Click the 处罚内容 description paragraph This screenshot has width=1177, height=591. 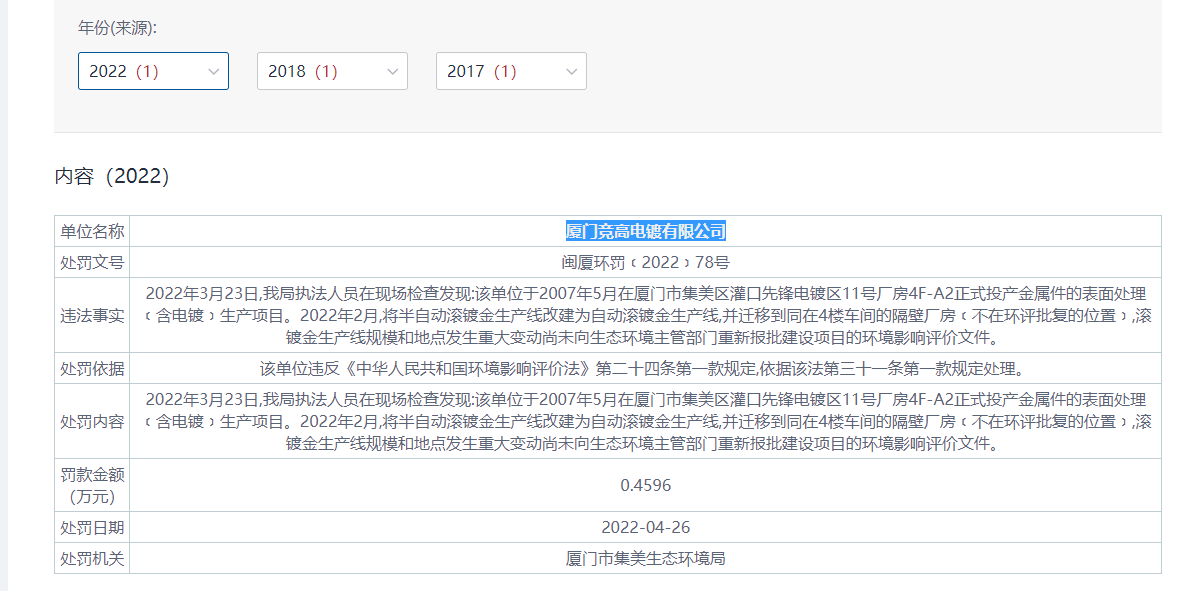point(646,421)
